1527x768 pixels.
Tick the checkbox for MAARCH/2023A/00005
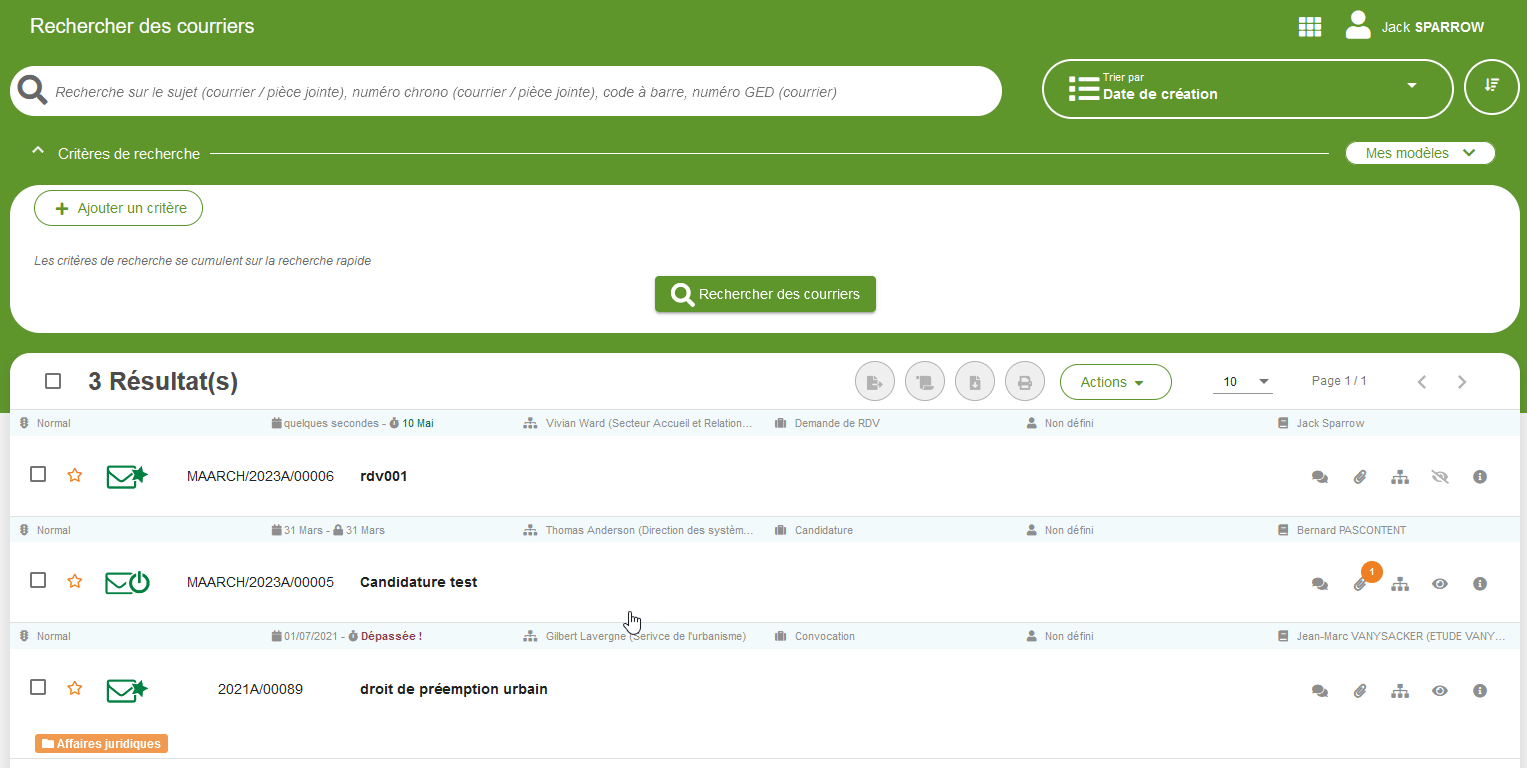(x=38, y=580)
